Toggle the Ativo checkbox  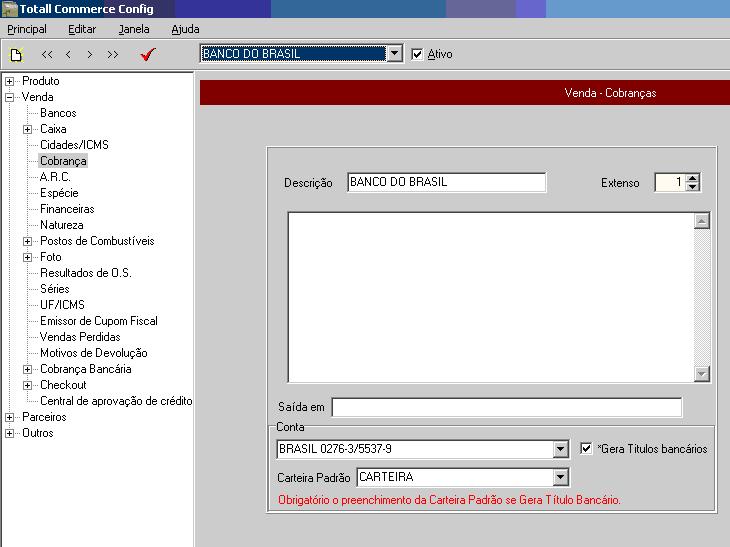[418, 54]
